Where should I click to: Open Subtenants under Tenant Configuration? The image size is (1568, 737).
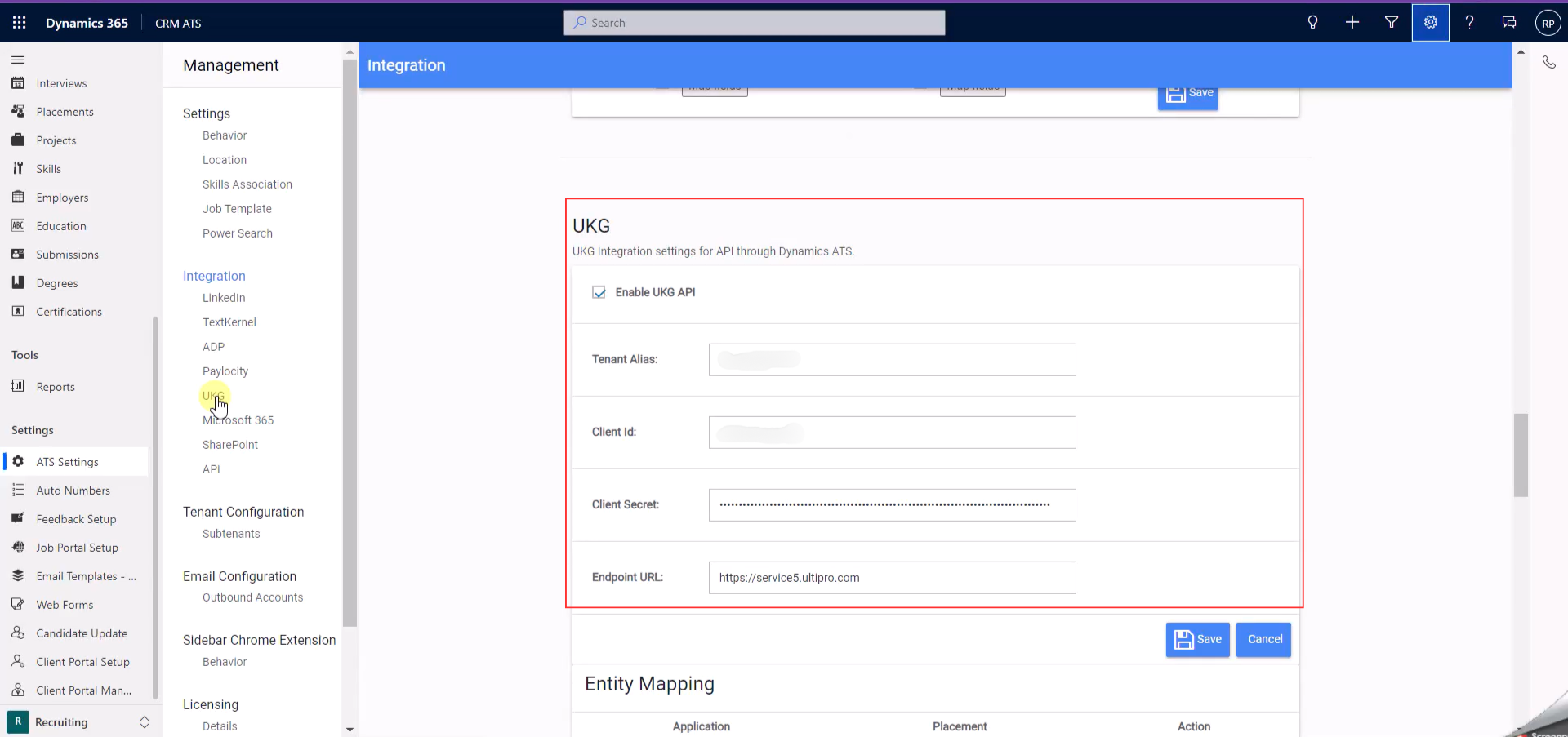[x=231, y=534]
